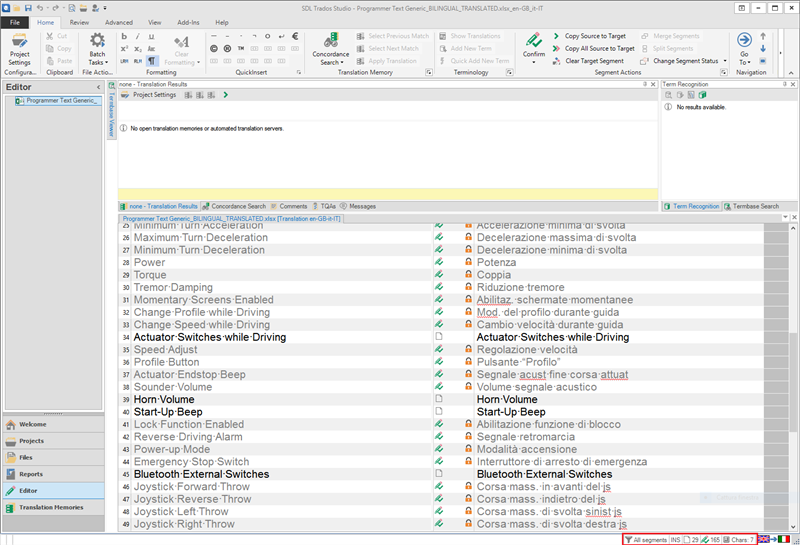Screen dimensions: 800x545
Task: Open the File menu
Action: point(15,22)
